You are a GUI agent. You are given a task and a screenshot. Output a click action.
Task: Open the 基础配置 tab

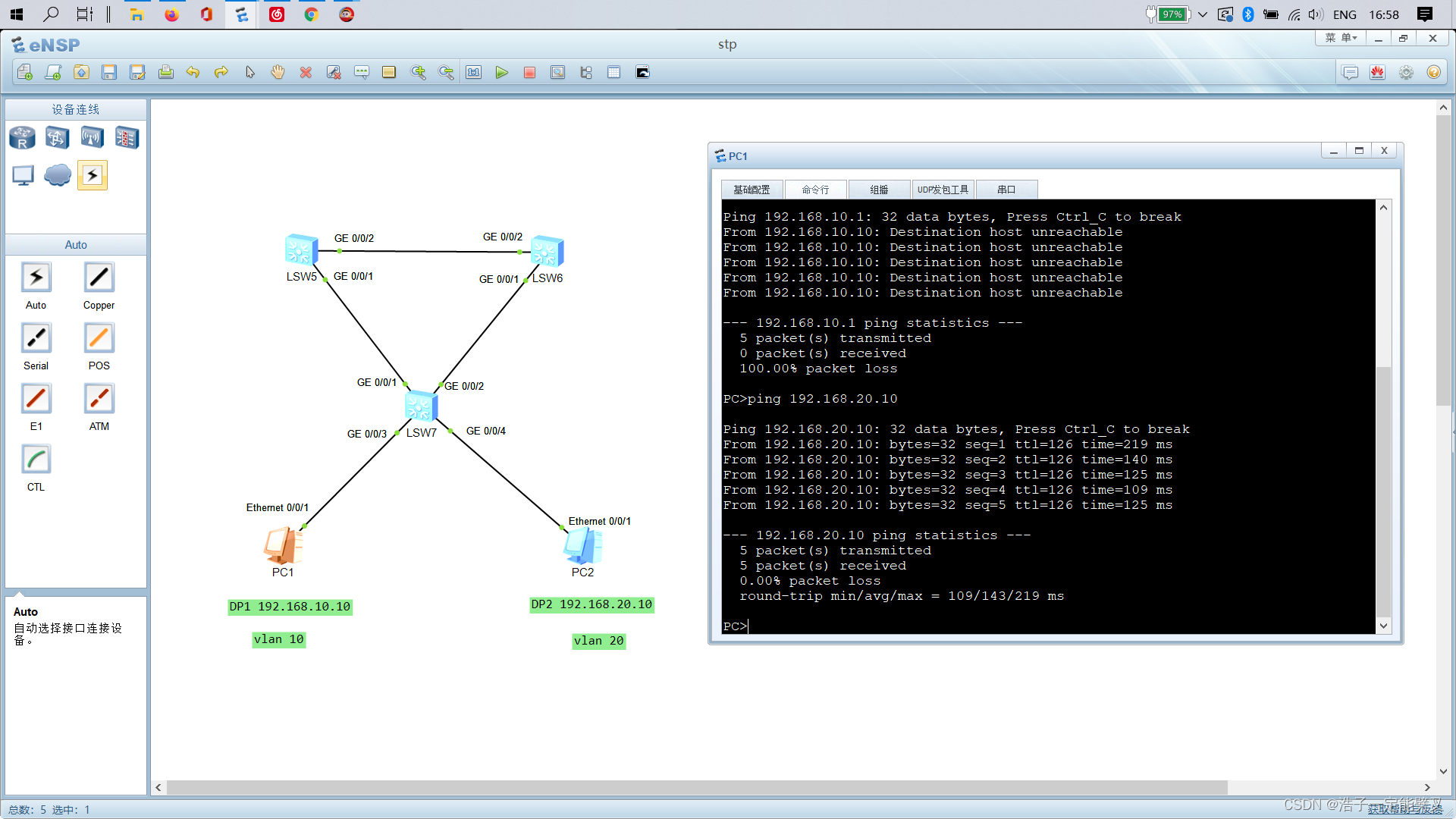tap(752, 190)
